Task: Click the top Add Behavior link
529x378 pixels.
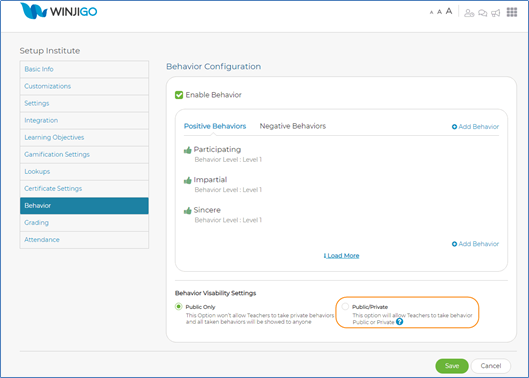Action: coord(475,127)
